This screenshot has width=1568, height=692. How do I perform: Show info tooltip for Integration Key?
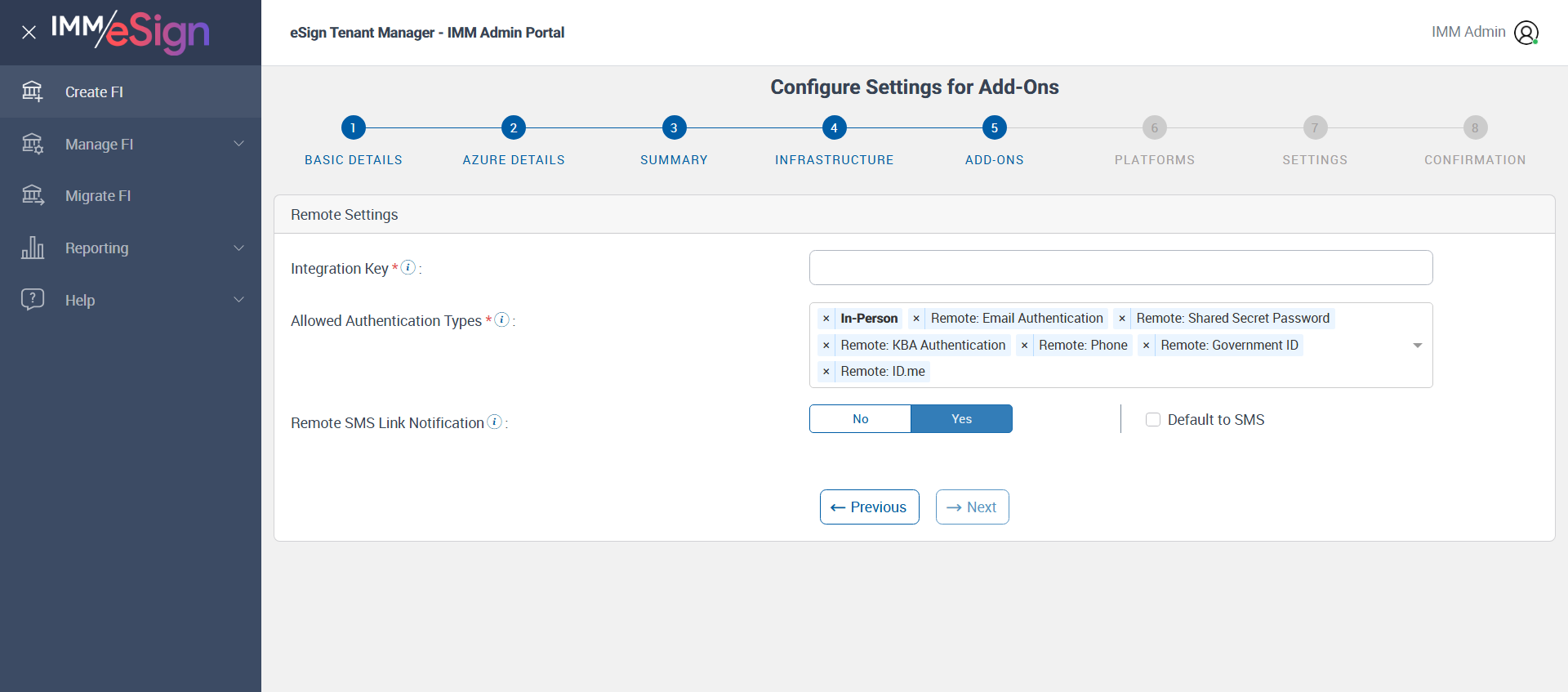(x=408, y=267)
